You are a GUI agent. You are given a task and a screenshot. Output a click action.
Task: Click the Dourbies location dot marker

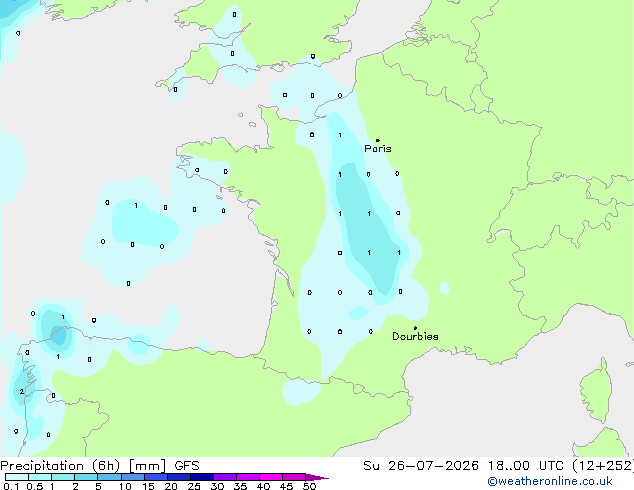coord(415,328)
